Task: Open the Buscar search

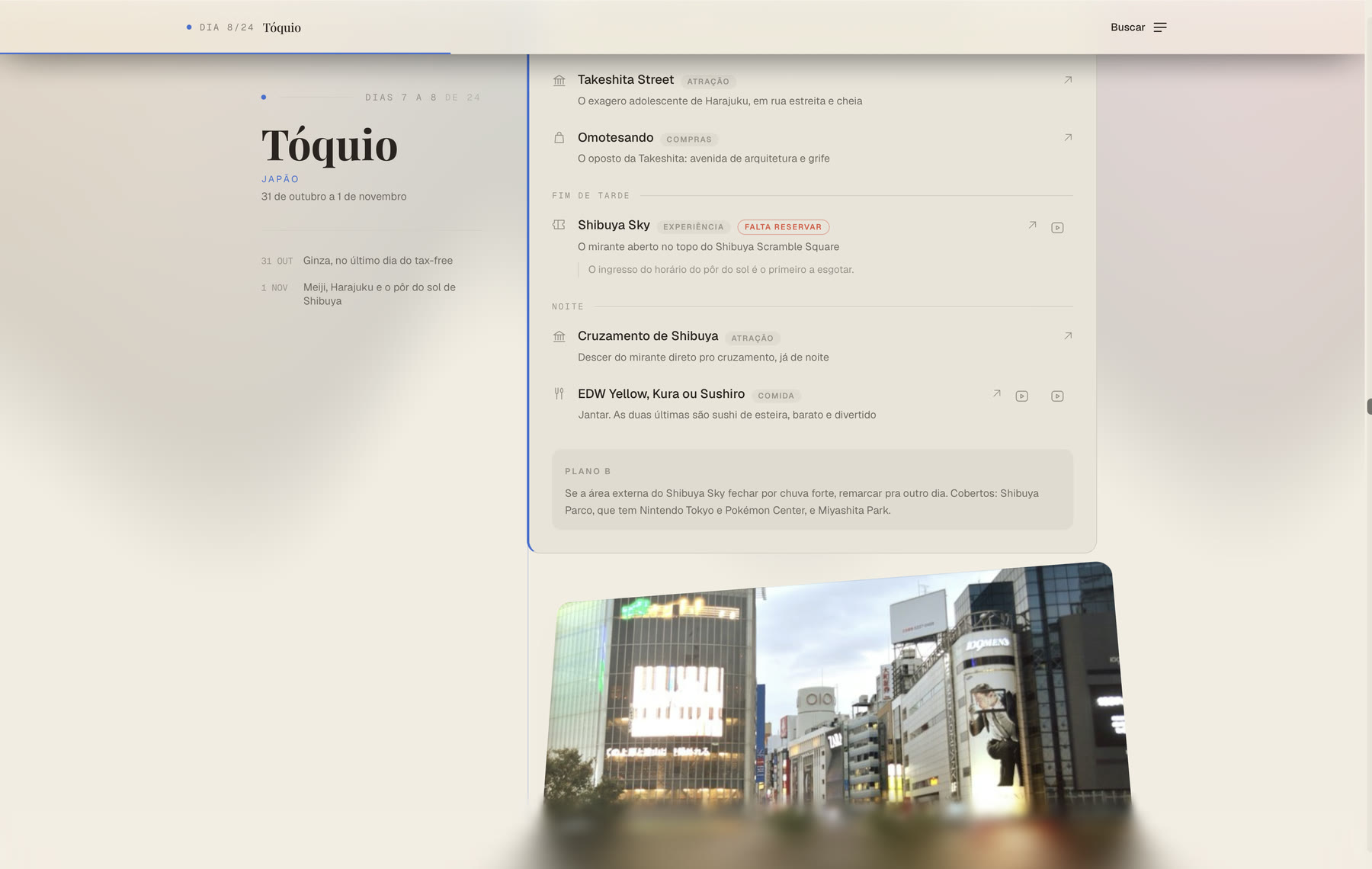Action: coord(1127,27)
